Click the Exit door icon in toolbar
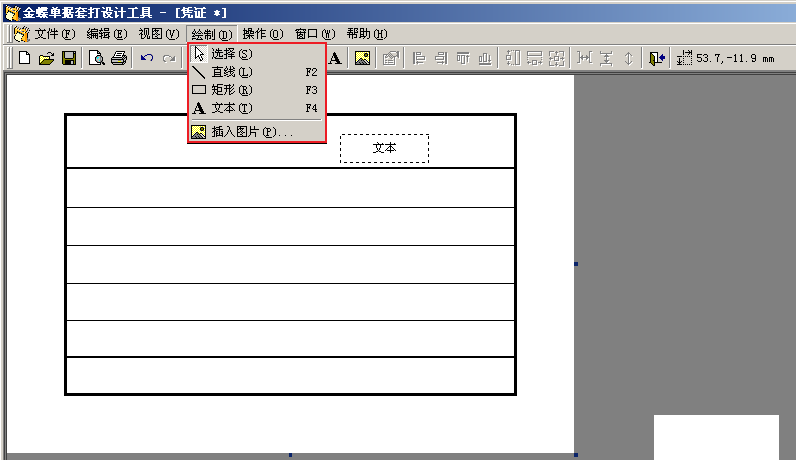Image resolution: width=796 pixels, height=460 pixels. tap(656, 58)
